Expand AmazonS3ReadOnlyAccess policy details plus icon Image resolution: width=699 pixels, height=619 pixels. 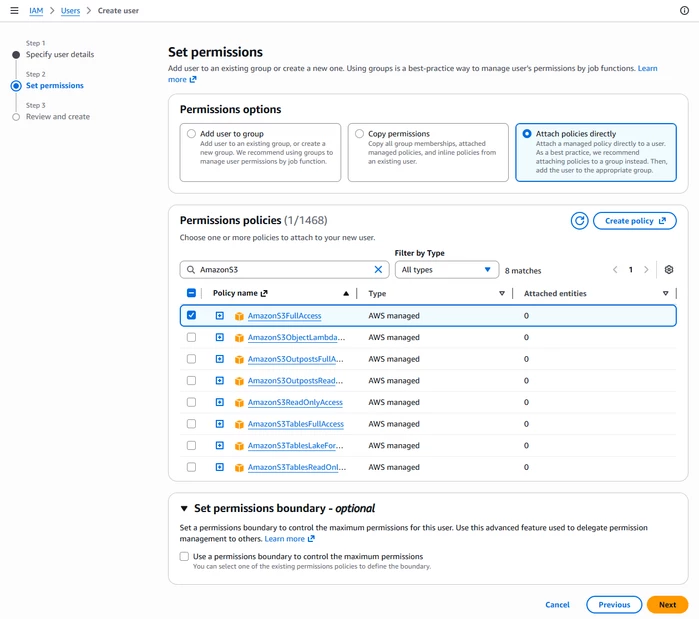220,402
